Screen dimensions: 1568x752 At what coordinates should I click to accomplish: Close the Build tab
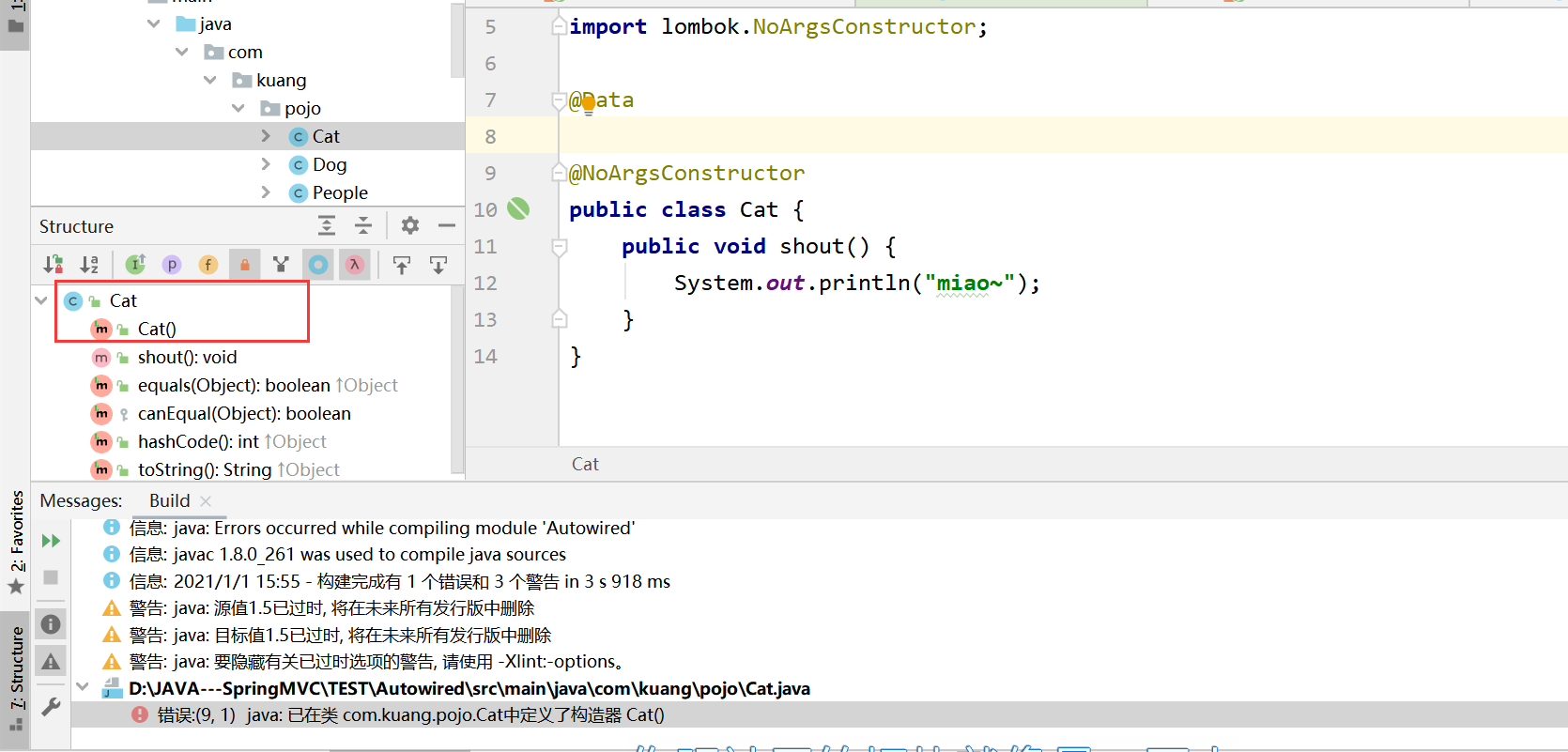click(x=206, y=501)
